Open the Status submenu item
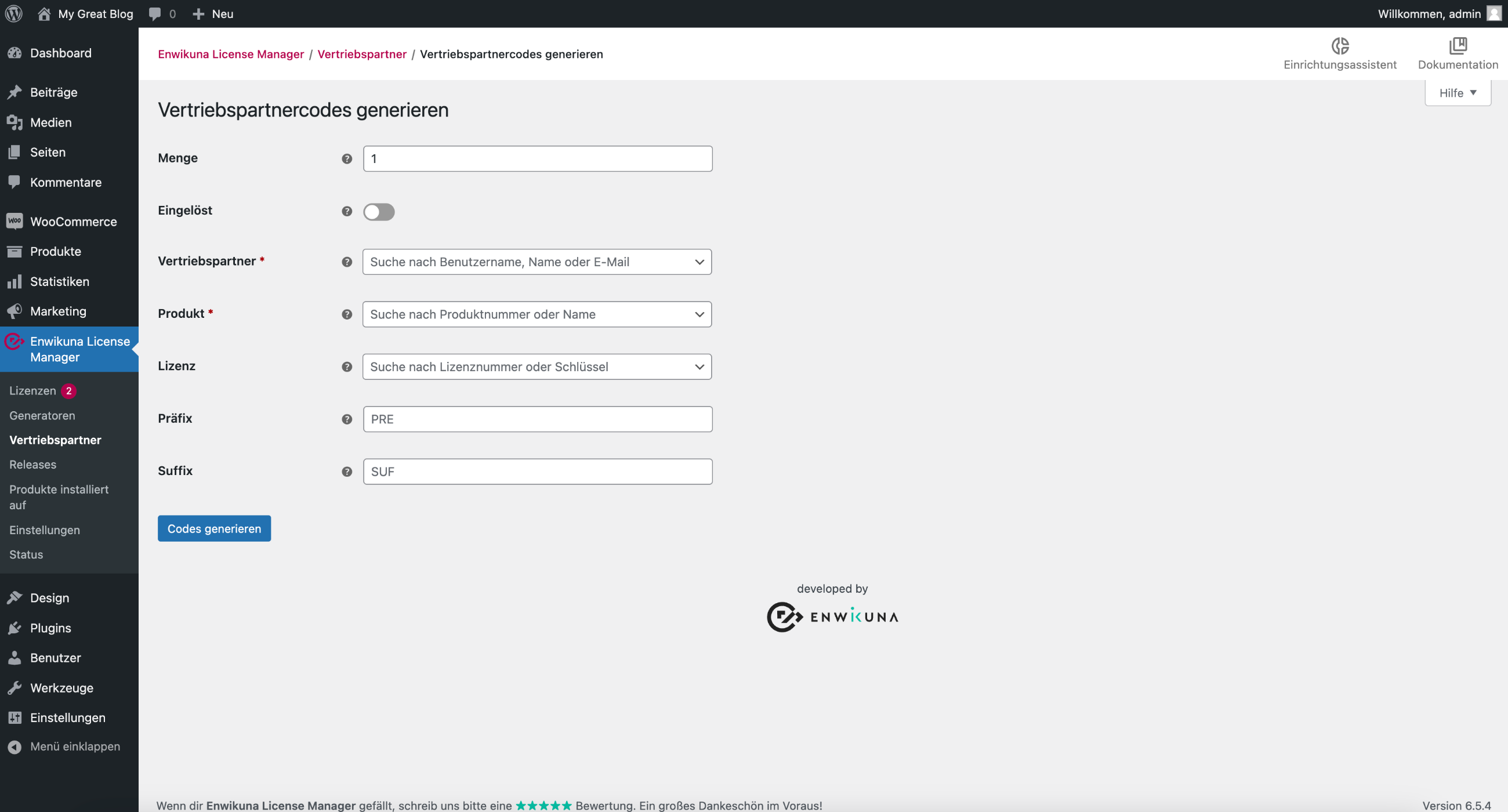Screen dimensions: 1508x812 coord(26,554)
